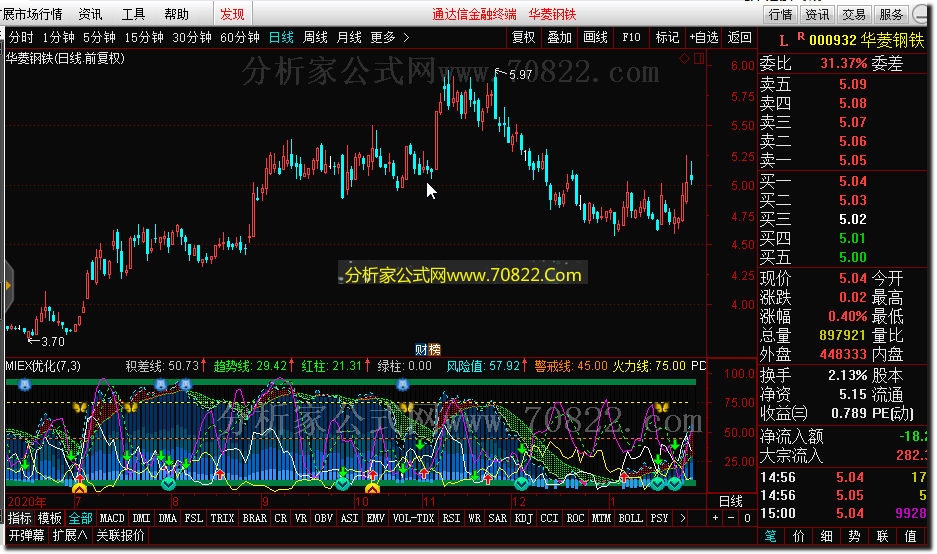Click the 交易 button at top right
The width and height of the screenshot is (937, 554).
pos(854,14)
